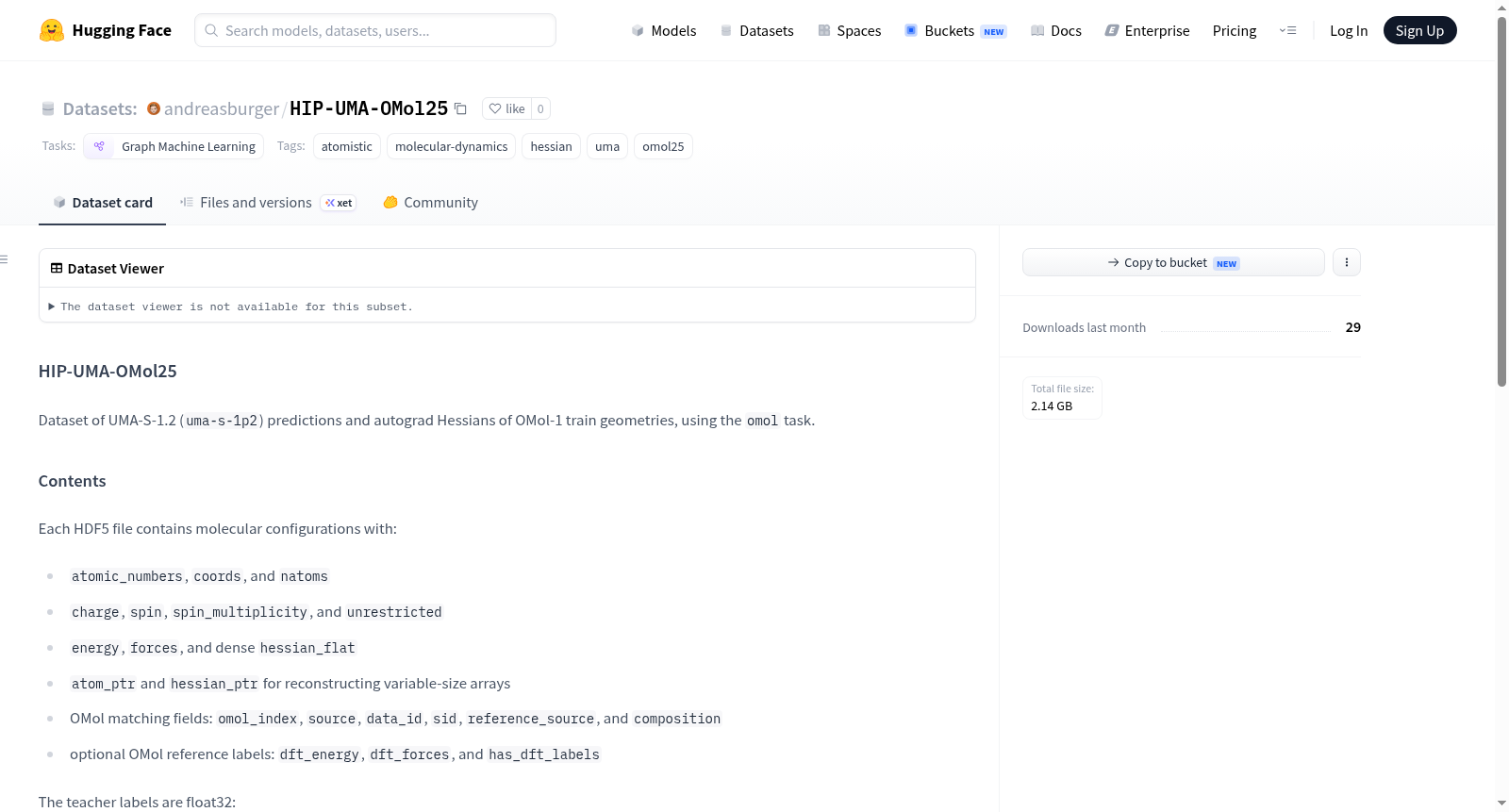Open the Files and versions tab
Image resolution: width=1509 pixels, height=812 pixels.
pyautogui.click(x=268, y=203)
